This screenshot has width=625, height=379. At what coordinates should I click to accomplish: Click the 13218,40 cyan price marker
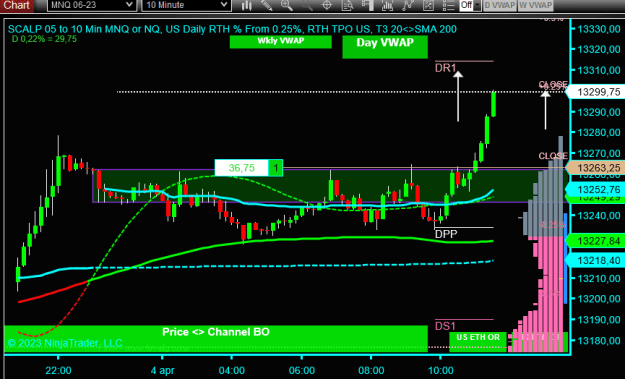pyautogui.click(x=596, y=260)
